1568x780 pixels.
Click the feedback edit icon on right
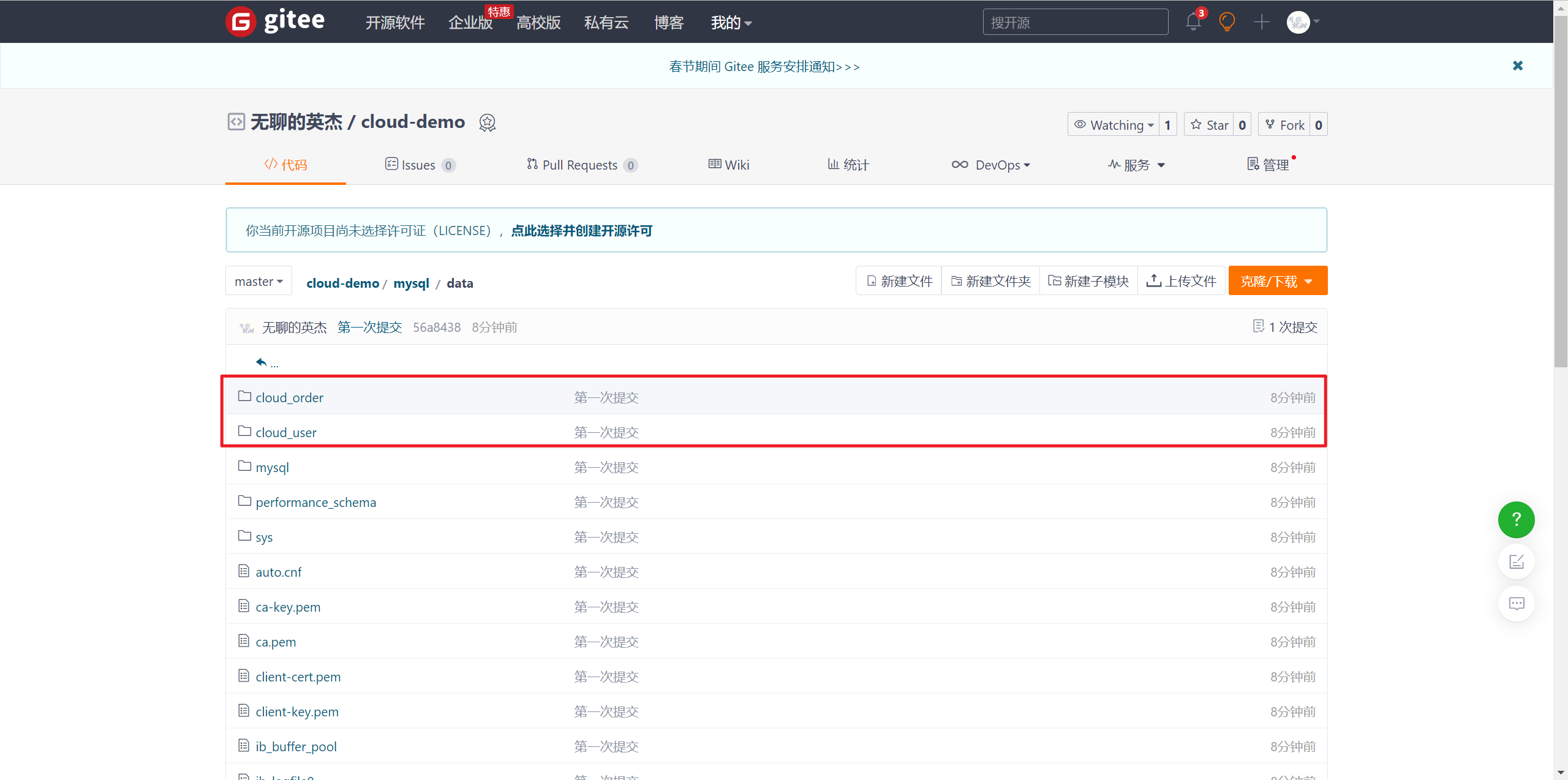(1516, 561)
